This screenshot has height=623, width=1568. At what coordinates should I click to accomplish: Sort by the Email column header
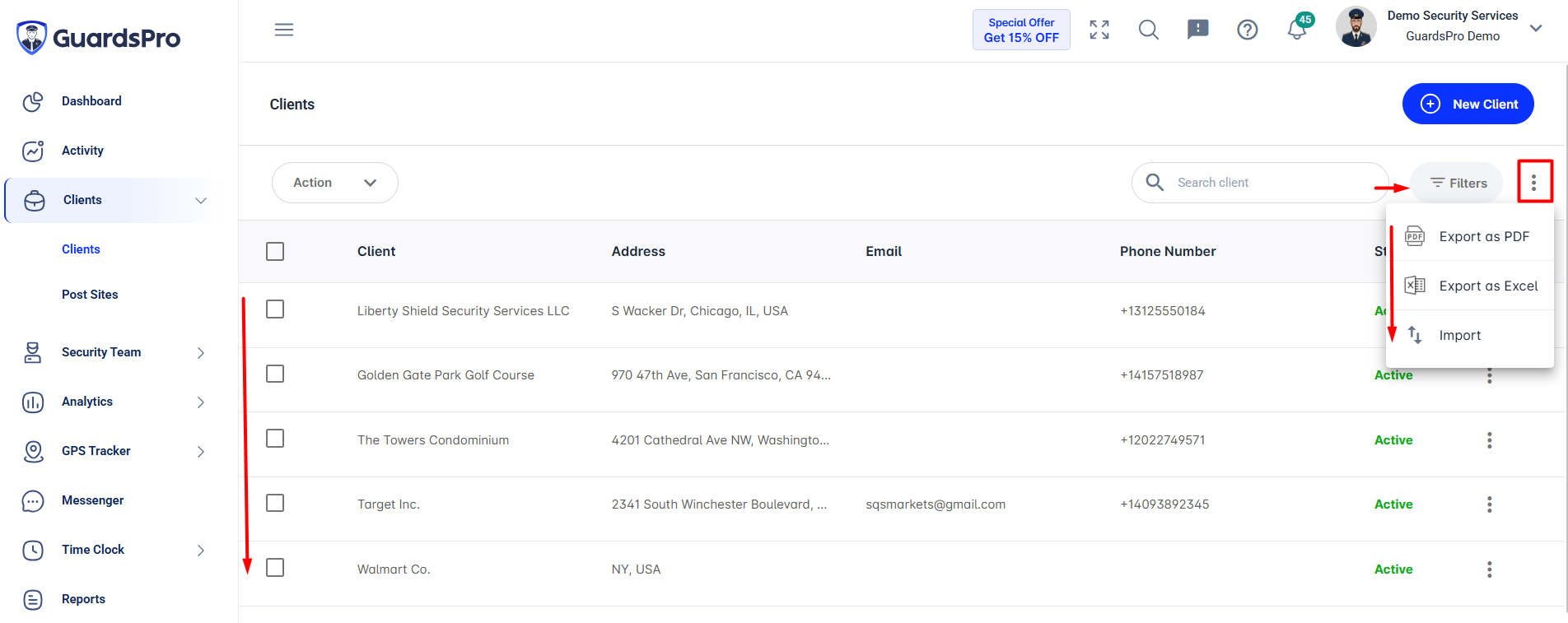coord(884,252)
